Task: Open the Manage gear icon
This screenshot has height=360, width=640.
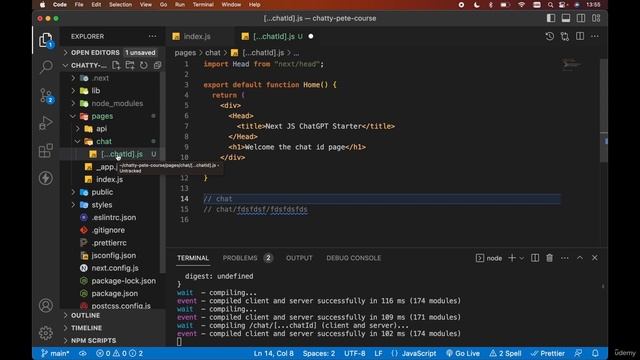Action: coord(46,333)
